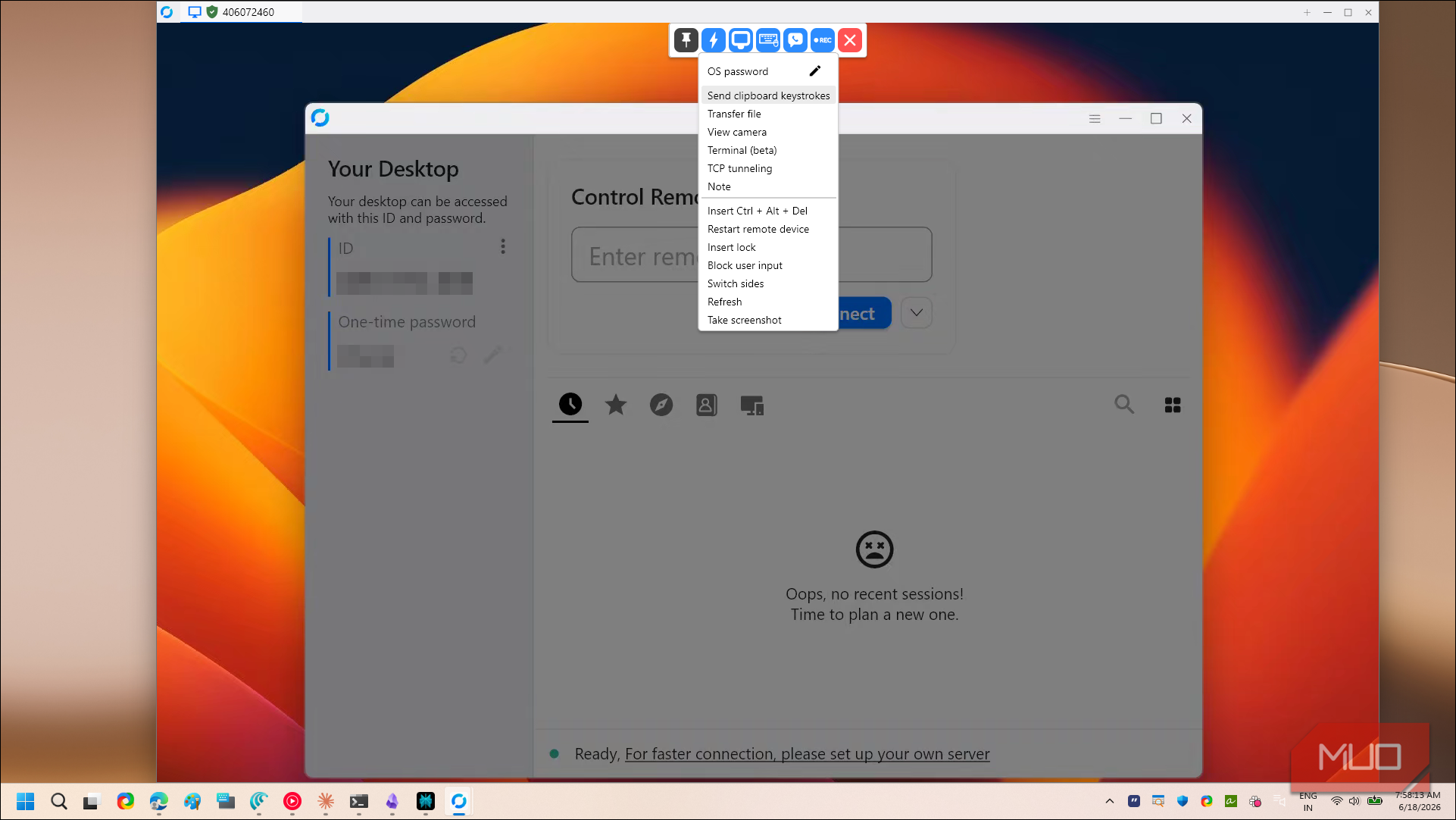1456x820 pixels.
Task: Click the ENG IN language indicator
Action: point(1308,802)
